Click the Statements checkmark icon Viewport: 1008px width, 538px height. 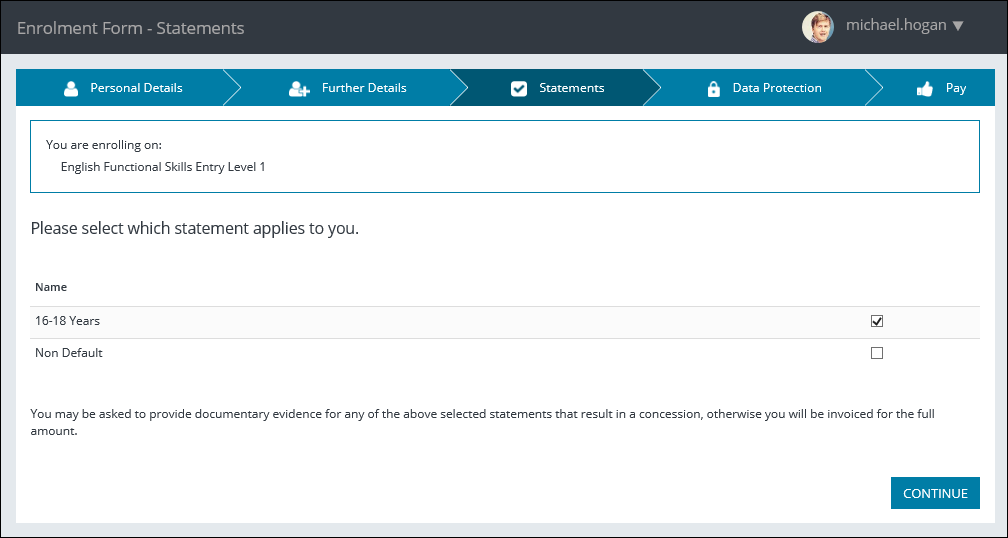coord(519,89)
